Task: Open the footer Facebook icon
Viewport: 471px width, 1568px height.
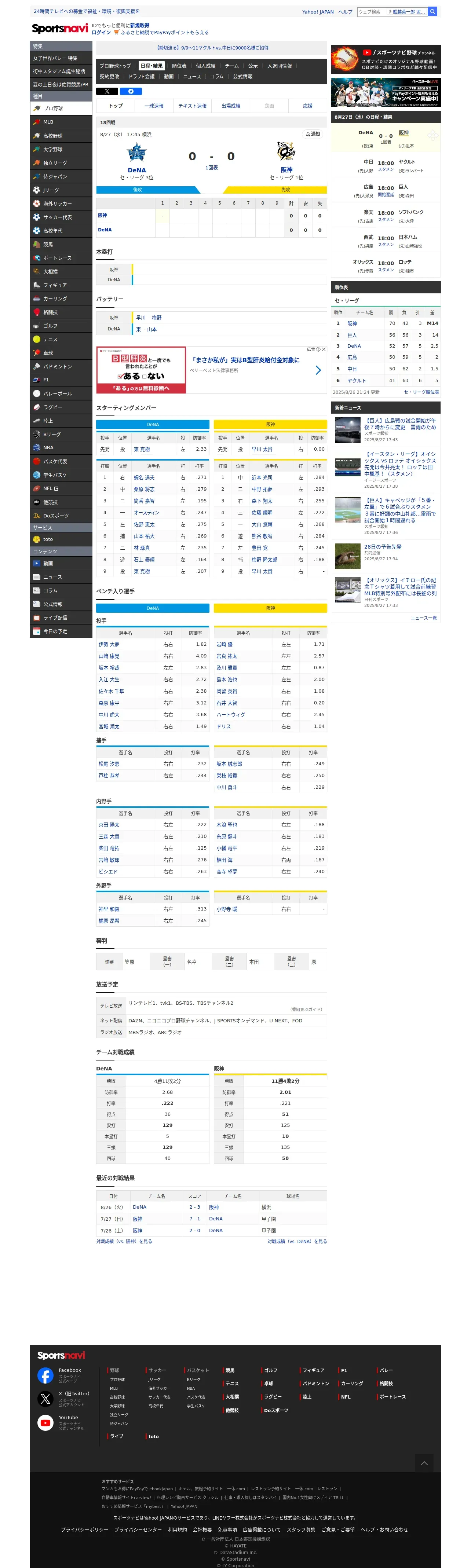Action: pos(45,1375)
